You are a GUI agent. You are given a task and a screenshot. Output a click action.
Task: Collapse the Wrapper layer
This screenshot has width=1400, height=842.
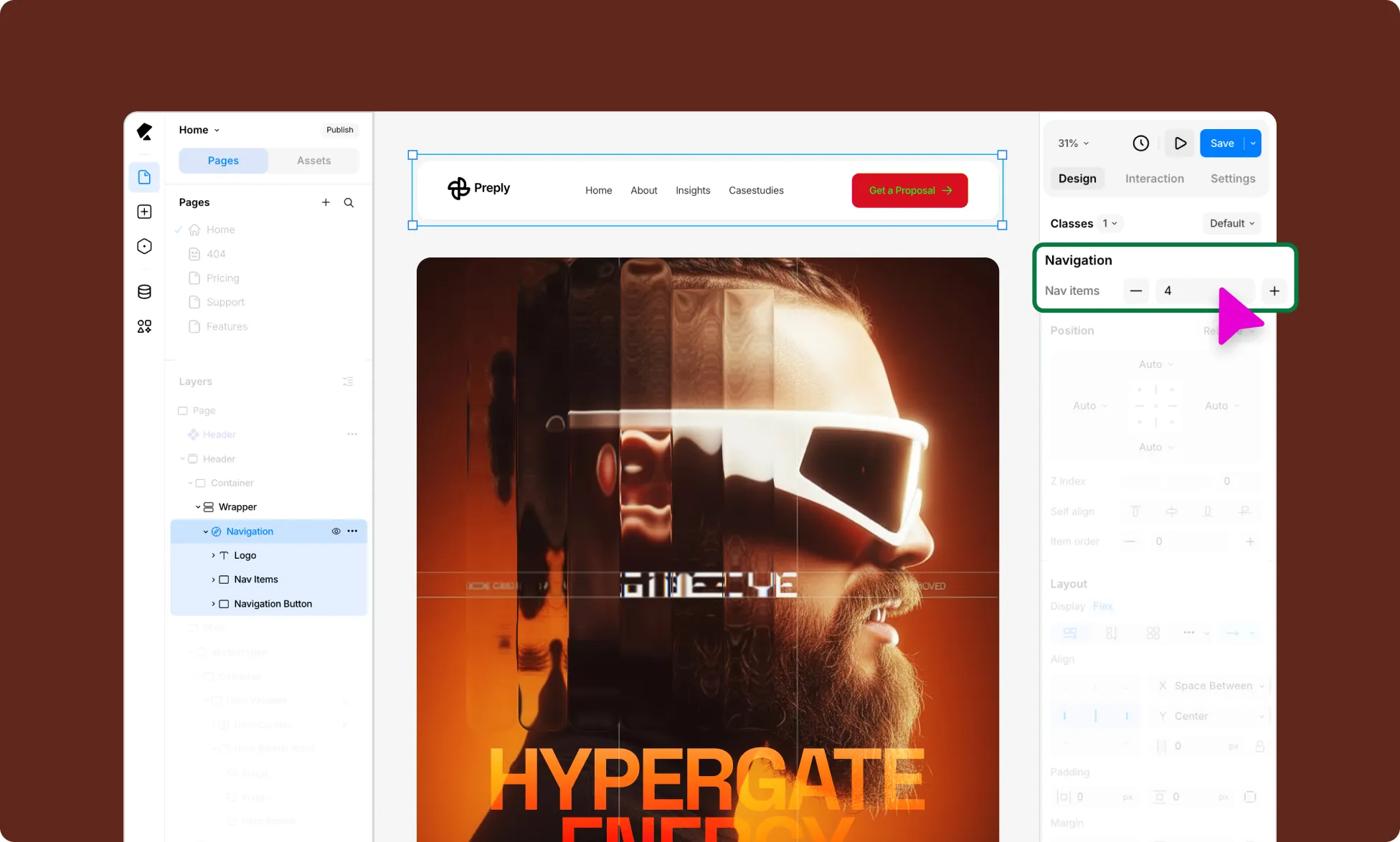coord(198,507)
